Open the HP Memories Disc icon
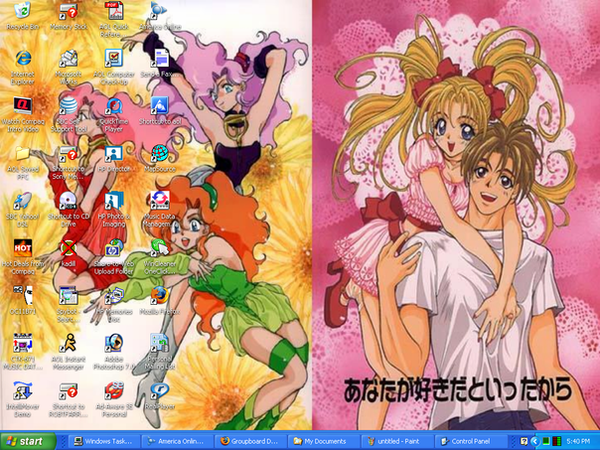Image resolution: width=600 pixels, height=450 pixels. 114,295
